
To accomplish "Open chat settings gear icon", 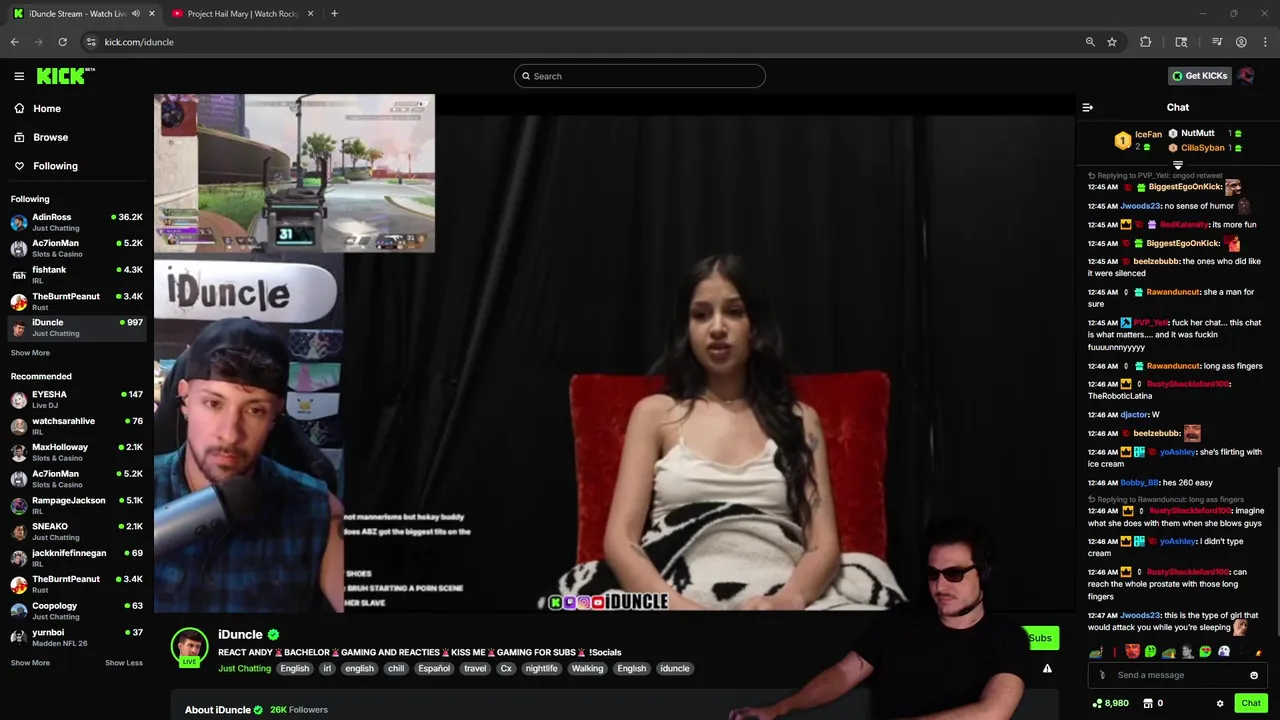I will pyautogui.click(x=1220, y=703).
